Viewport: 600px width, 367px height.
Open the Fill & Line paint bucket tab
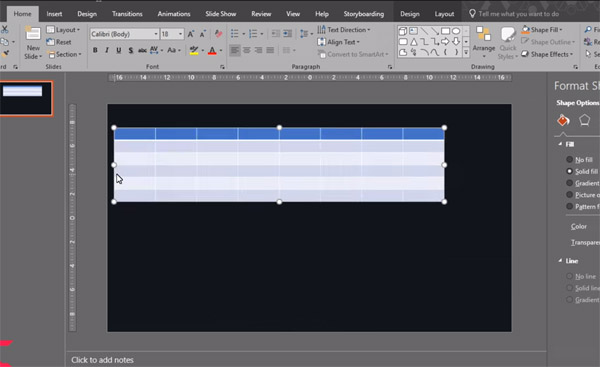[x=563, y=121]
